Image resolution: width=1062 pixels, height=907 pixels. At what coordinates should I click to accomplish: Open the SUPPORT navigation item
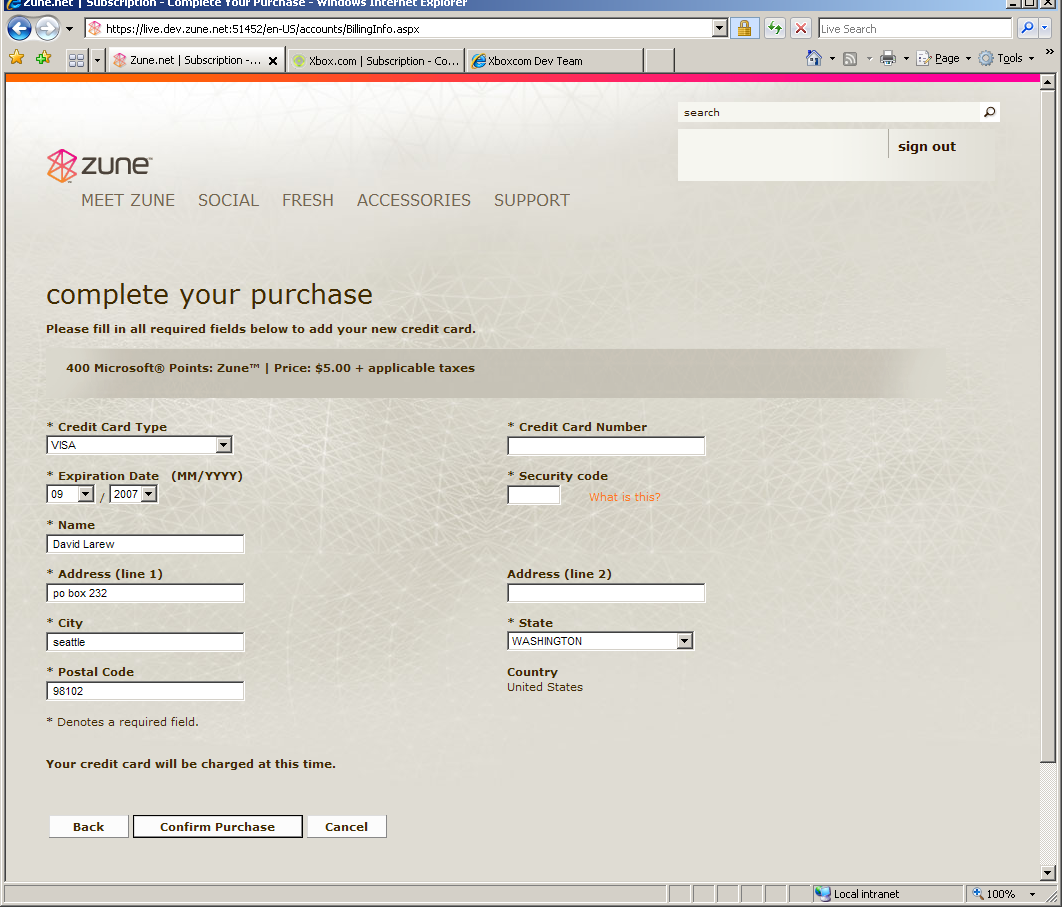532,201
